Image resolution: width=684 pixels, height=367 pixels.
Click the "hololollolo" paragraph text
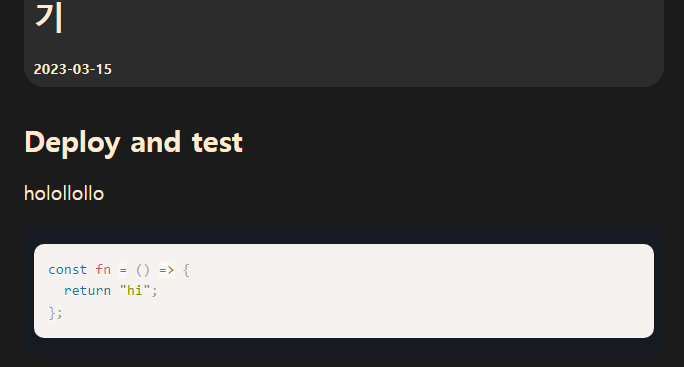coord(64,194)
